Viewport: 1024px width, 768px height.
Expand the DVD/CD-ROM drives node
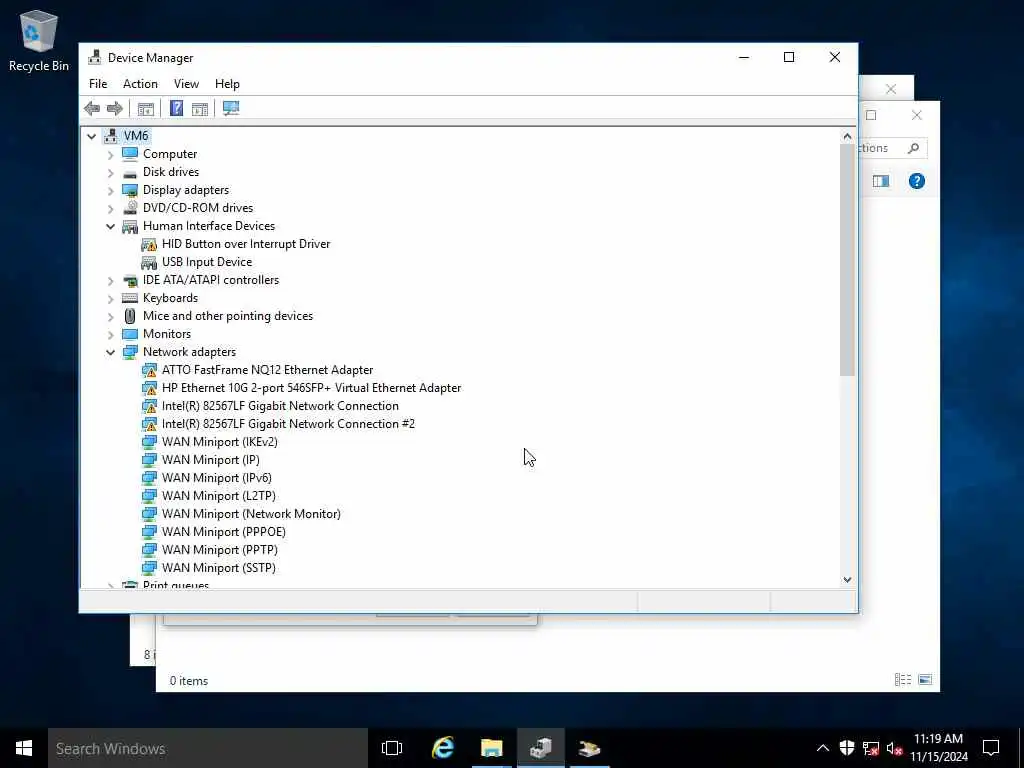click(110, 208)
